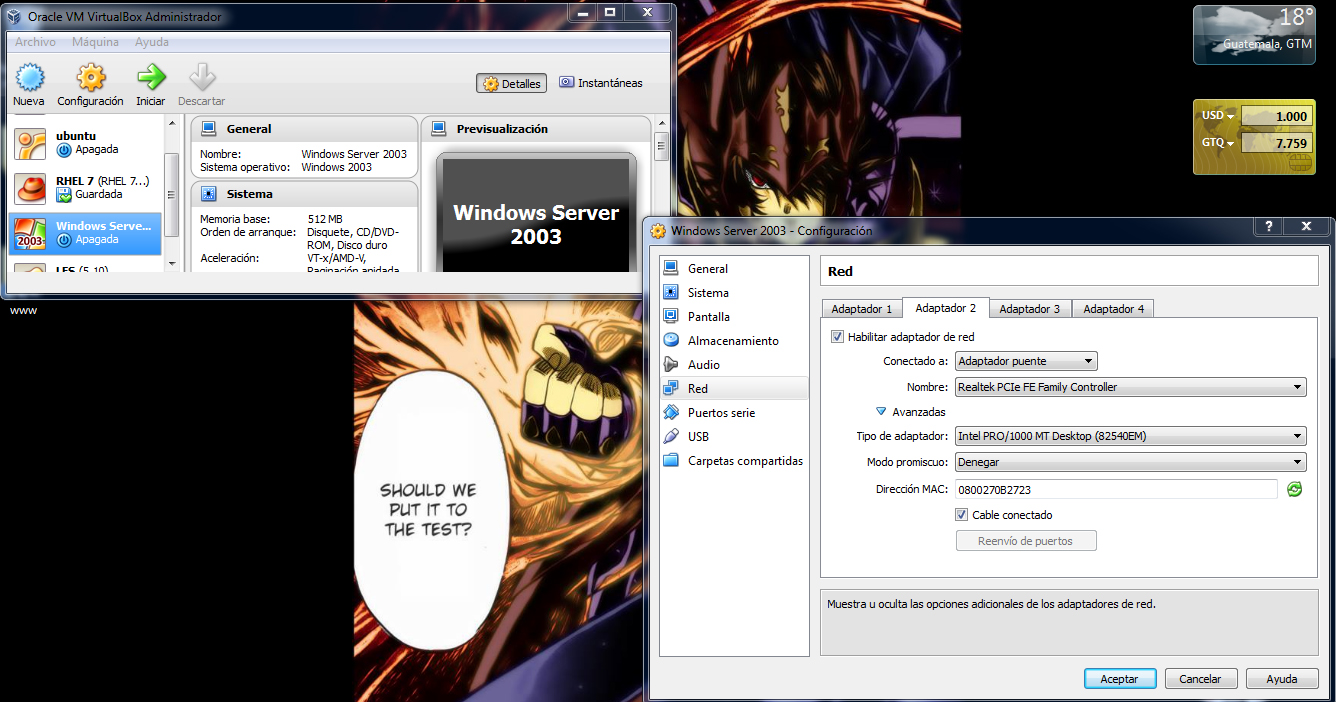Click the Sistema section header in details
1336x702 pixels.
(305, 194)
